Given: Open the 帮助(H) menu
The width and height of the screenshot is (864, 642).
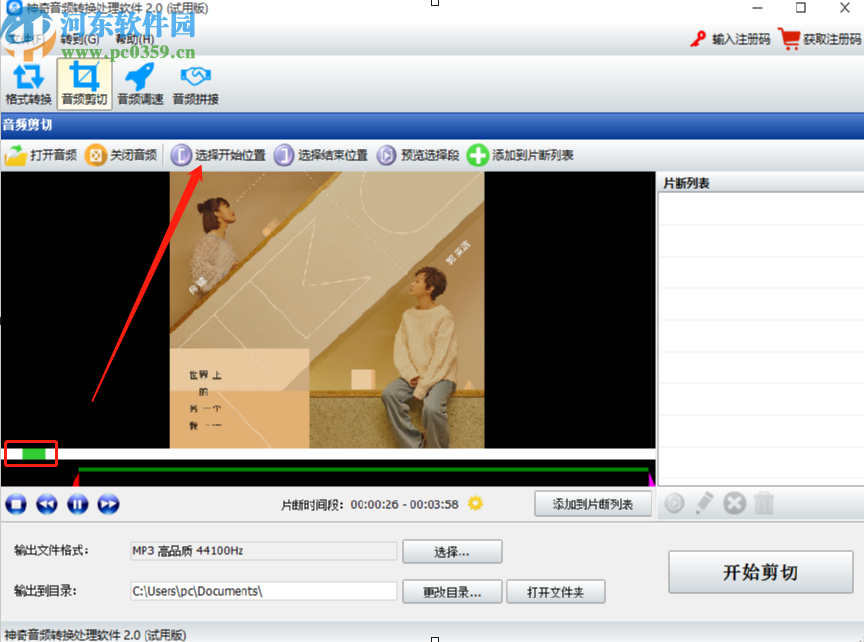Looking at the screenshot, I should 134,39.
